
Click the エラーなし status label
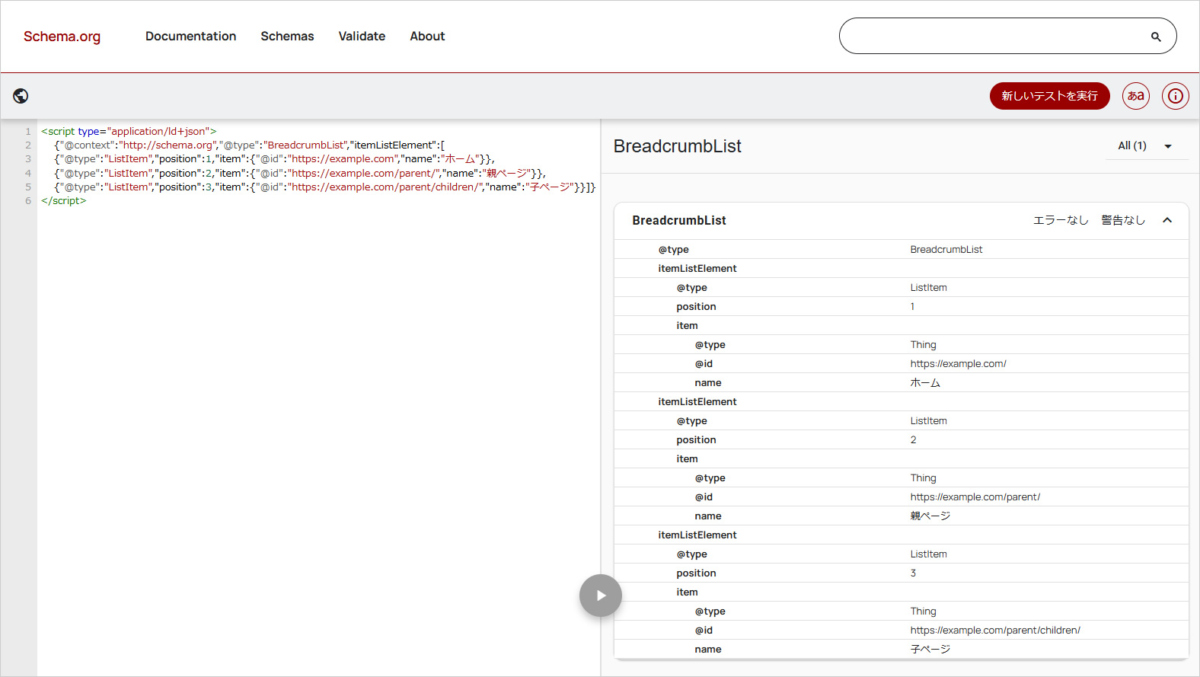(x=1060, y=220)
